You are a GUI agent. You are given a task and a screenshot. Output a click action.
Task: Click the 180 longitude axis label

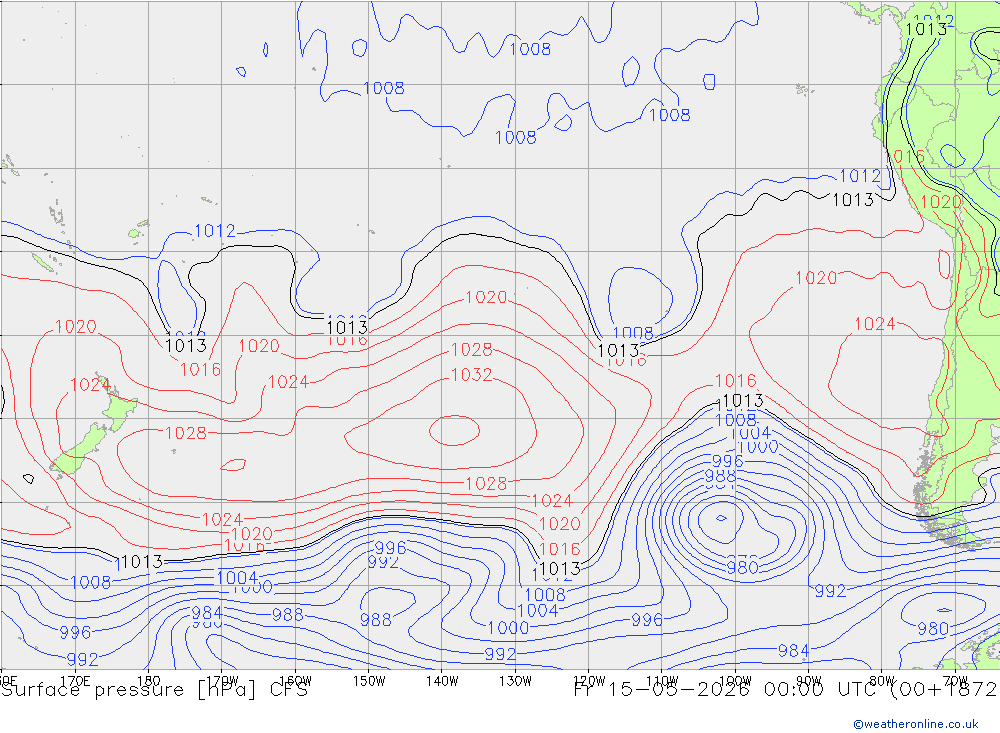149,681
